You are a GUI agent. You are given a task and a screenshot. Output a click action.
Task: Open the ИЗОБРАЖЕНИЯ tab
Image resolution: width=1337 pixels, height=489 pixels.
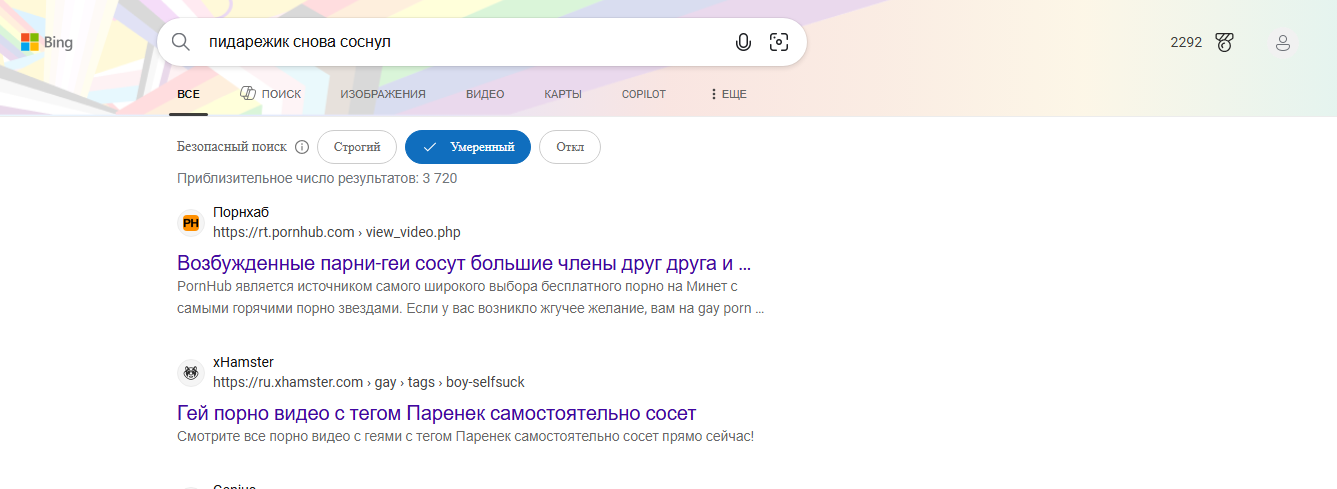click(x=383, y=94)
